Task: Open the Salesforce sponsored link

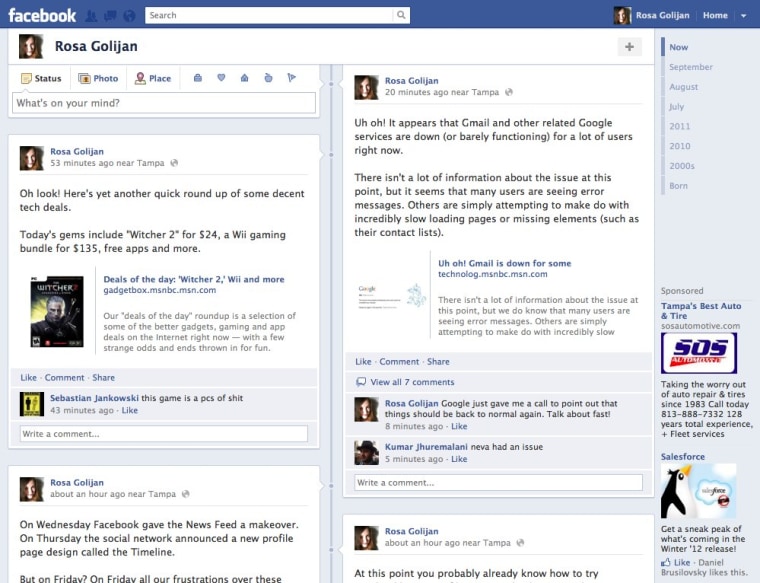Action: pyautogui.click(x=683, y=457)
